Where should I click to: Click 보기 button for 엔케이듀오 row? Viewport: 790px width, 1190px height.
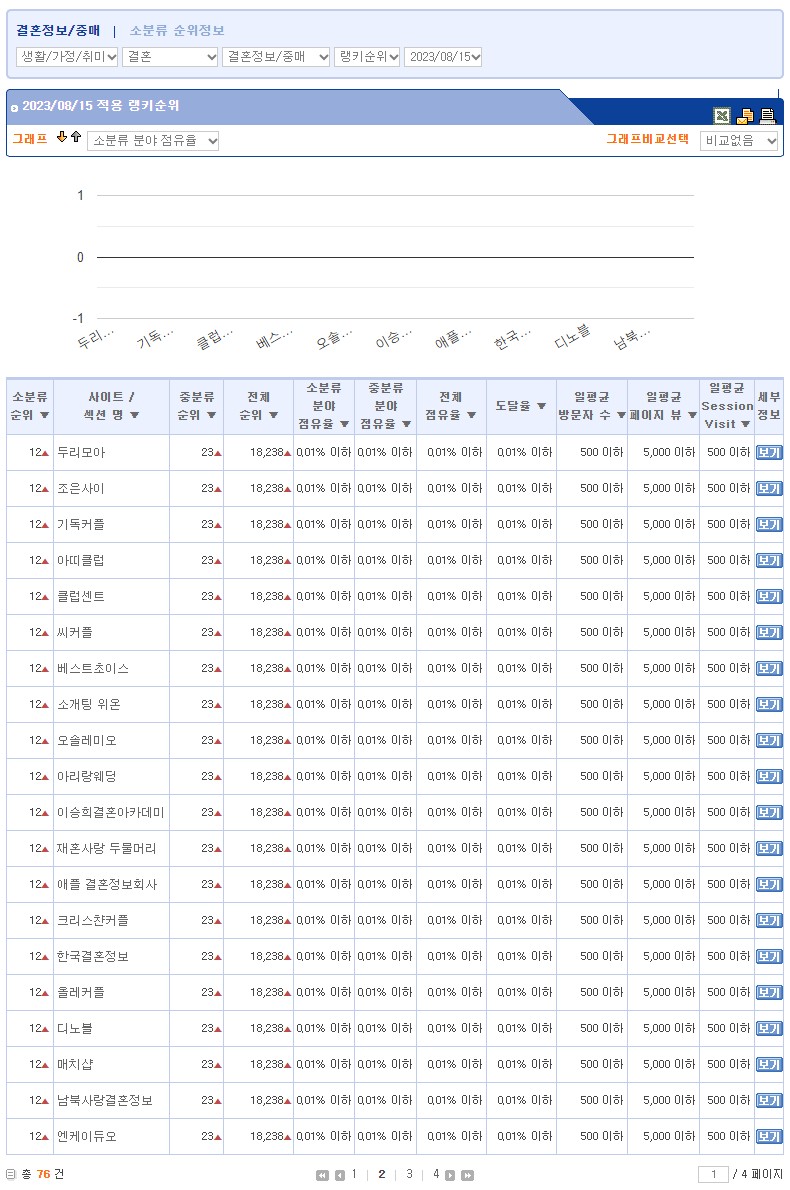[x=768, y=1136]
